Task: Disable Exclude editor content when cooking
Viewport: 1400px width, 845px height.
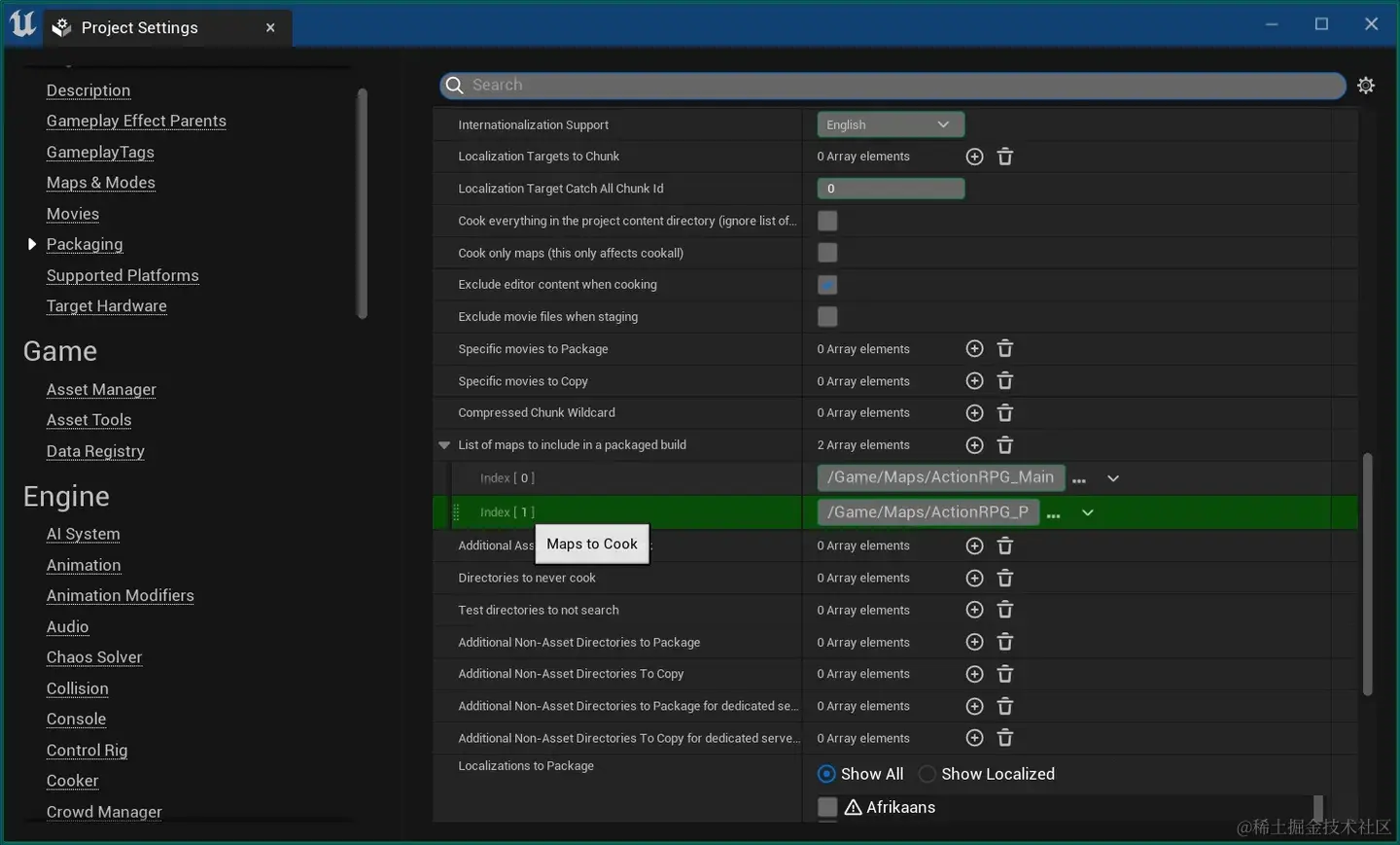Action: (827, 285)
